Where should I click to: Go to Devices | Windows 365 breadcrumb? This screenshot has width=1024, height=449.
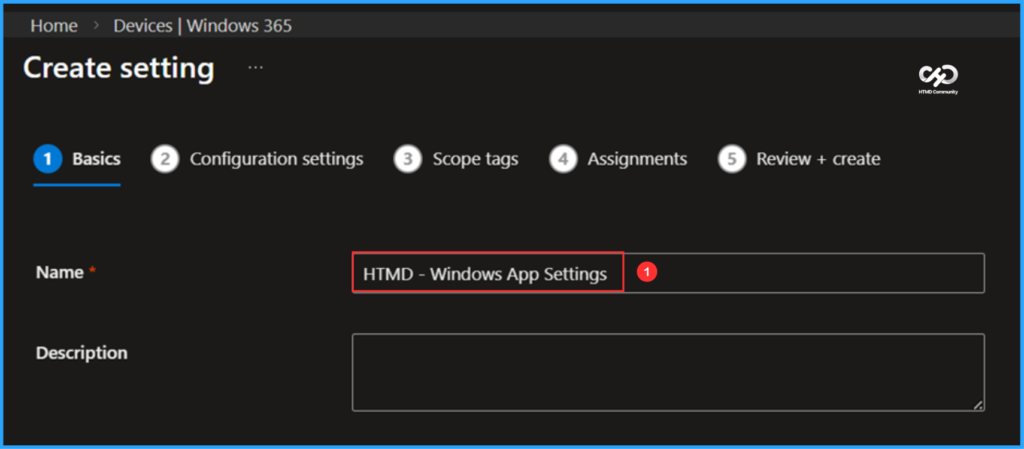pos(202,26)
